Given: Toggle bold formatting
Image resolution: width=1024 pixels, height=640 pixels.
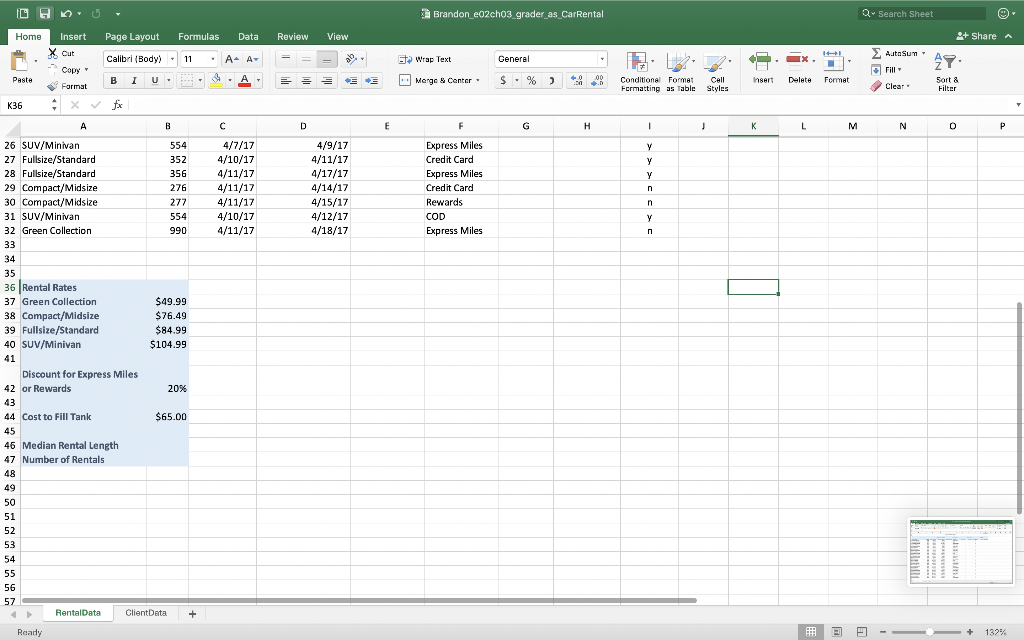Looking at the screenshot, I should point(114,80).
